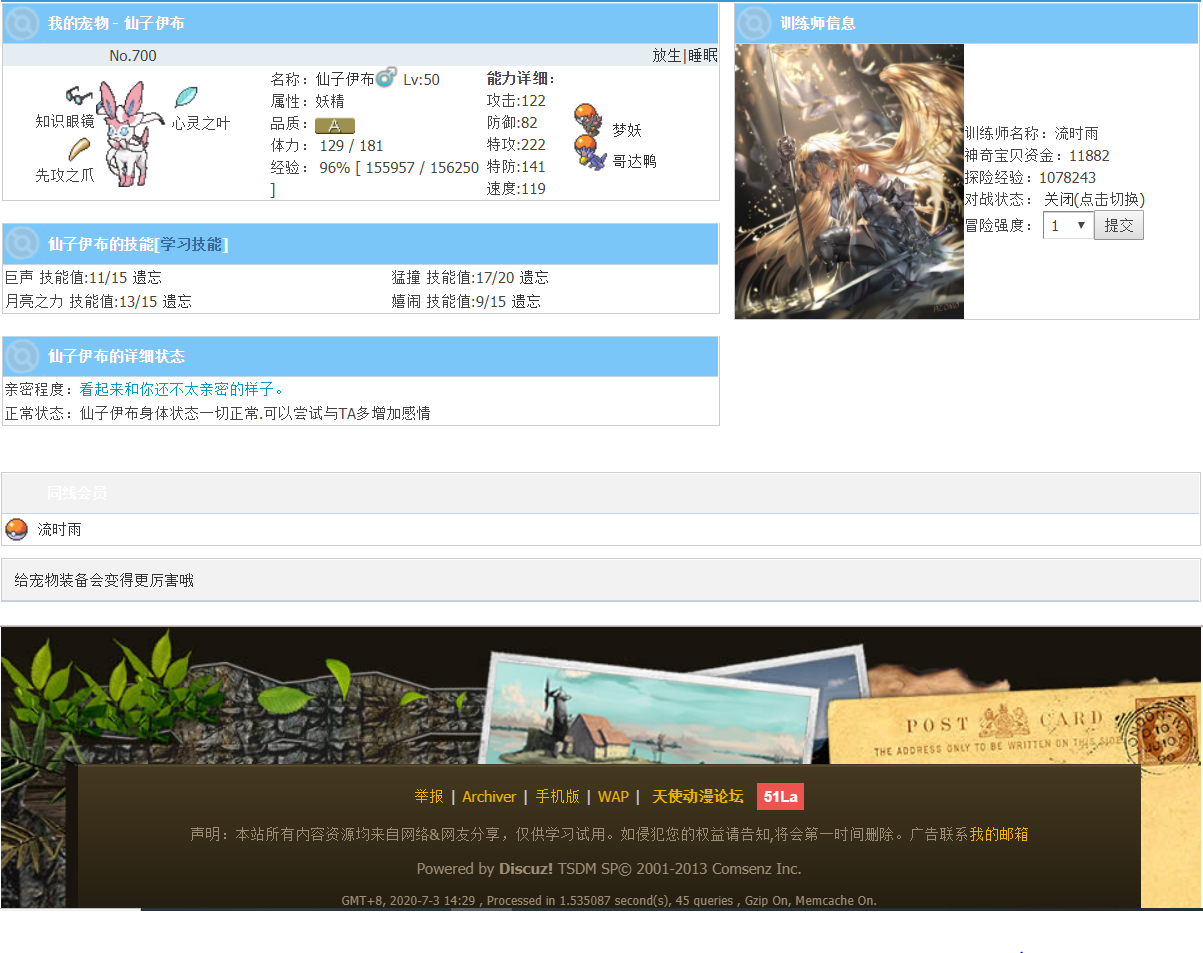Click the 攻击:122 stat
1203x953 pixels.
[x=516, y=101]
